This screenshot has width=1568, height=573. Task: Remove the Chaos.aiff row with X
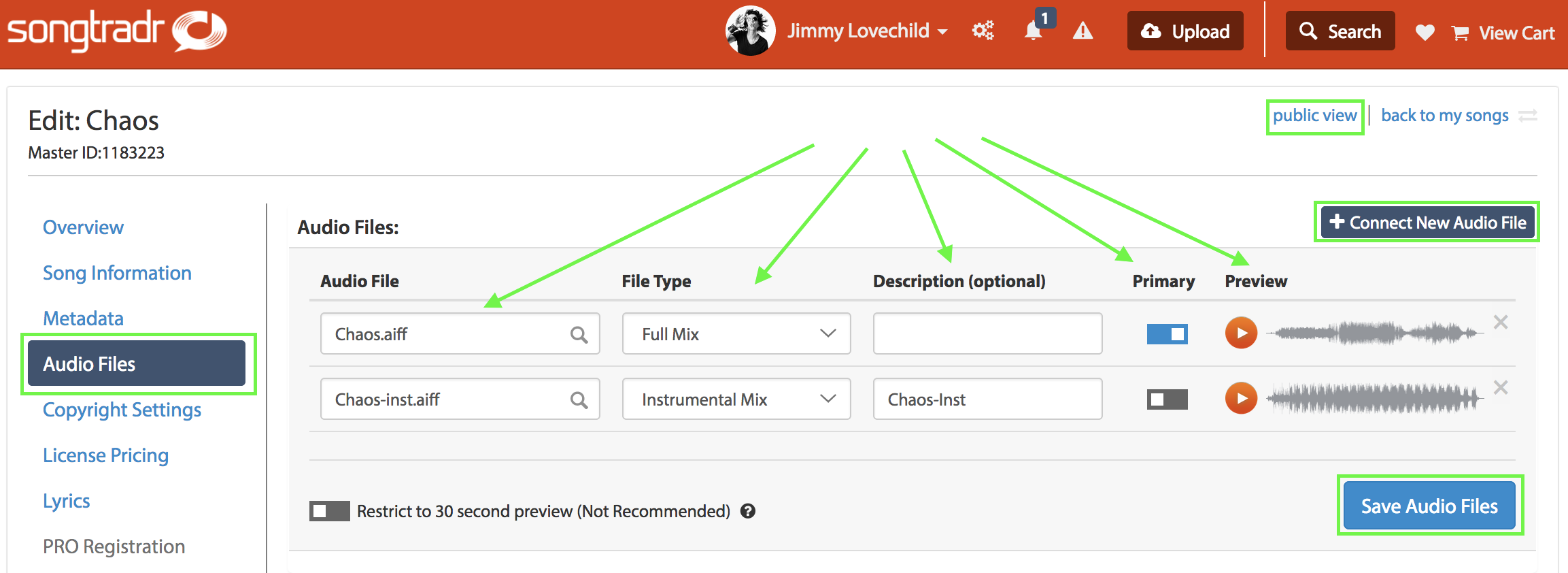point(1501,322)
